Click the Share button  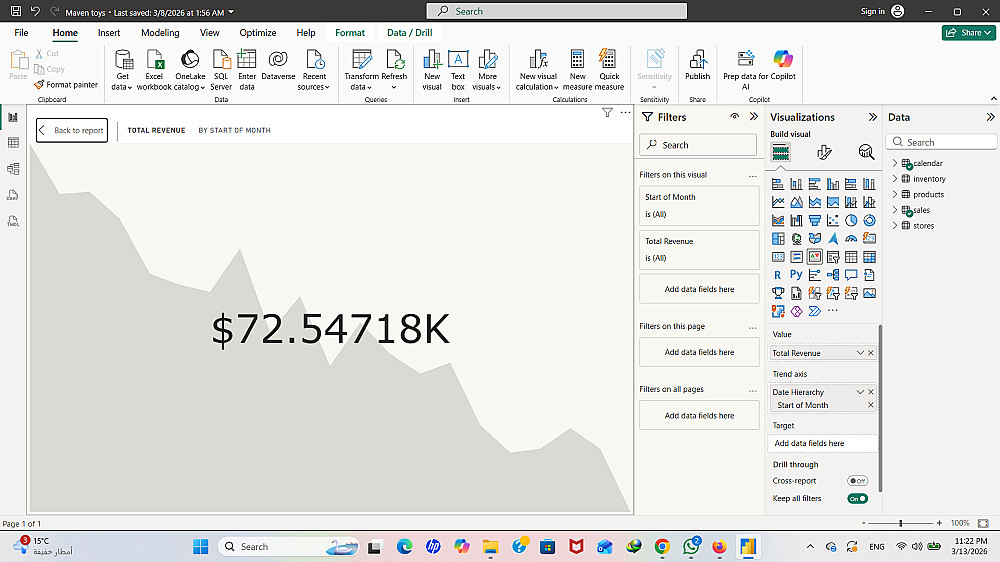tap(968, 33)
